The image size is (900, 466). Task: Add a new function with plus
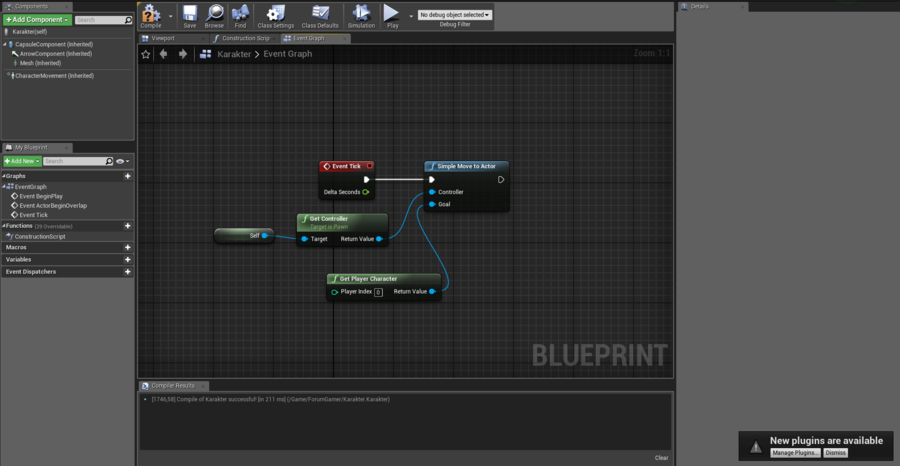[127, 226]
